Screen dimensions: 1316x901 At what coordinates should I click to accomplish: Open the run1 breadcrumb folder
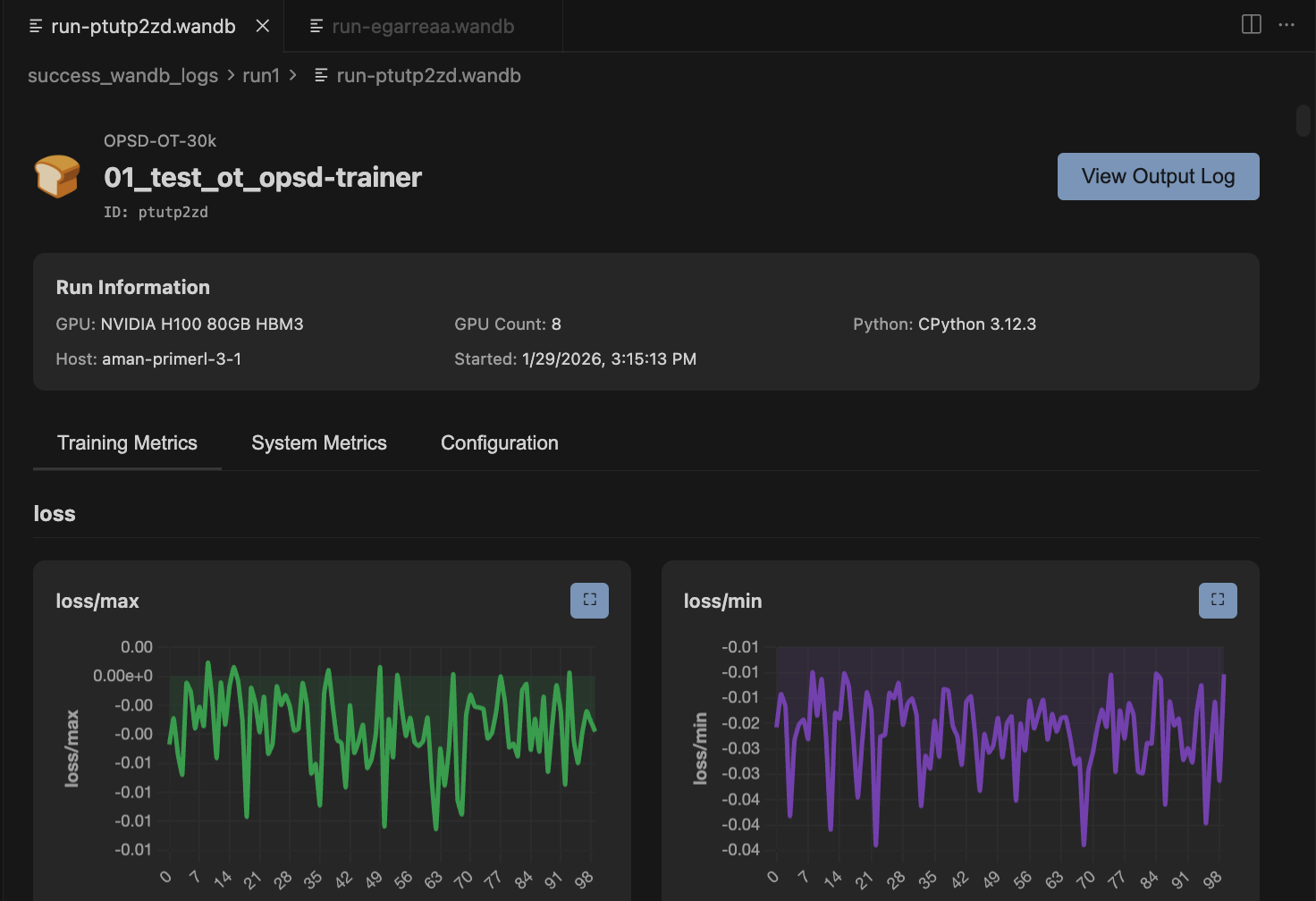tap(260, 75)
